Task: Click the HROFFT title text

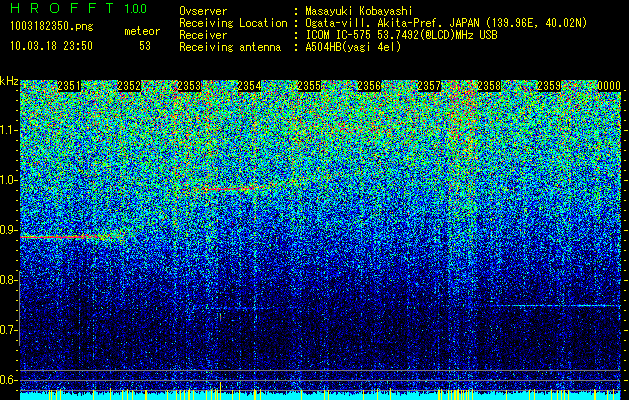Action: click(x=62, y=8)
